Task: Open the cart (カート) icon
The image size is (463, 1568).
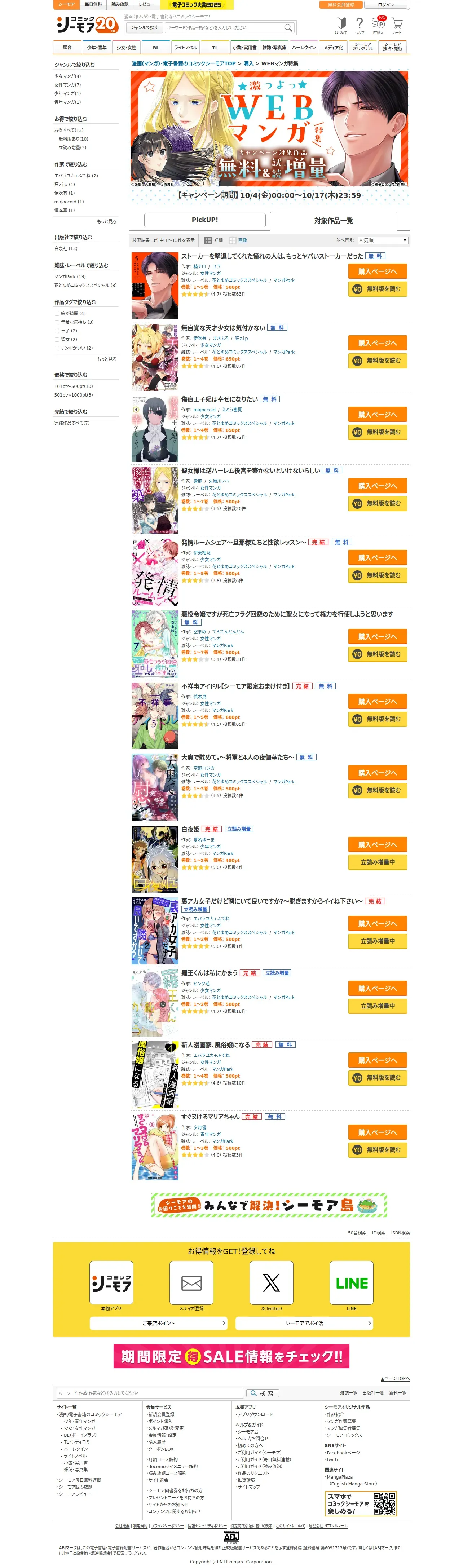Action: point(397,26)
